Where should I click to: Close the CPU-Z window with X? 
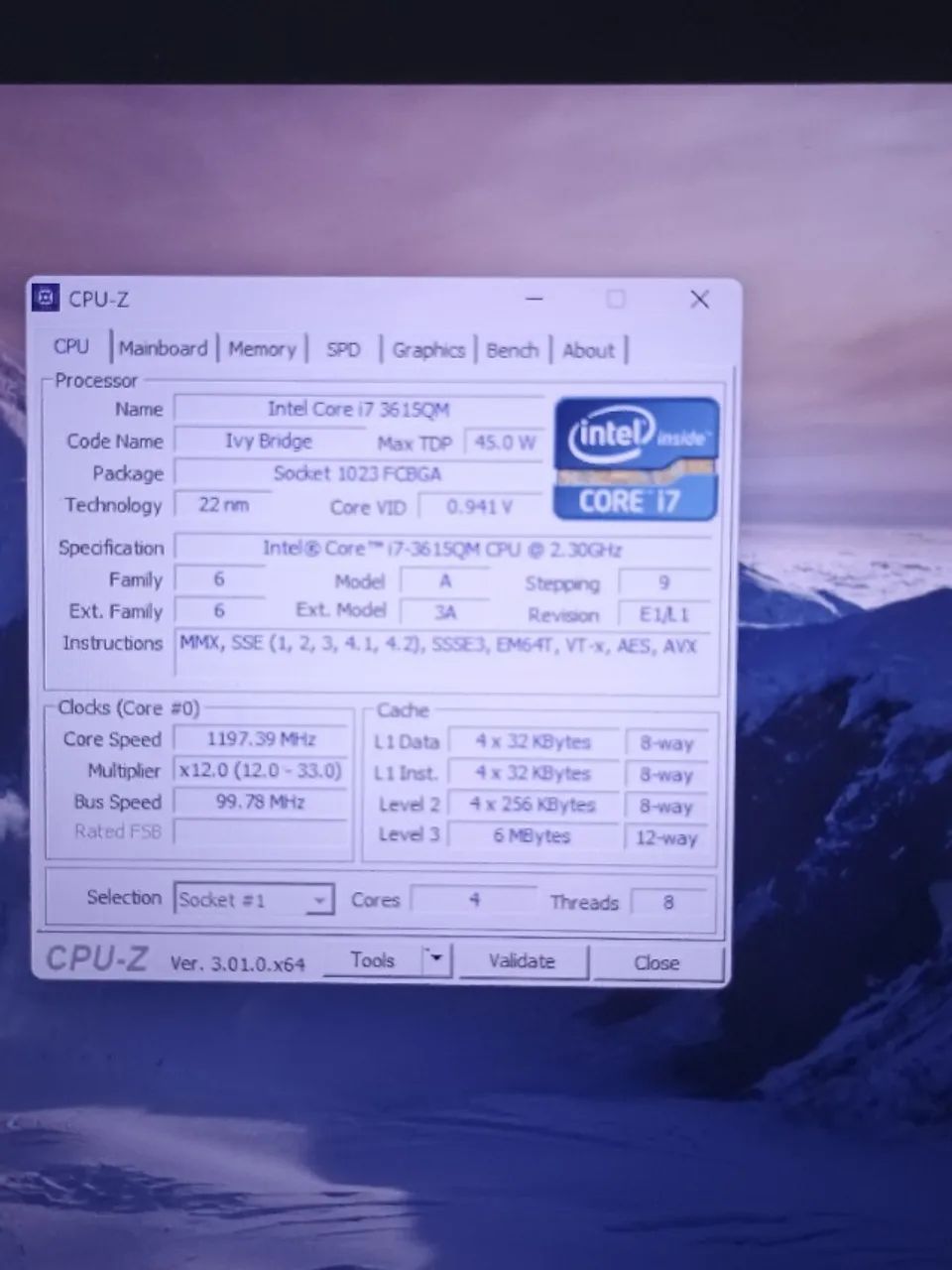pyautogui.click(x=699, y=299)
